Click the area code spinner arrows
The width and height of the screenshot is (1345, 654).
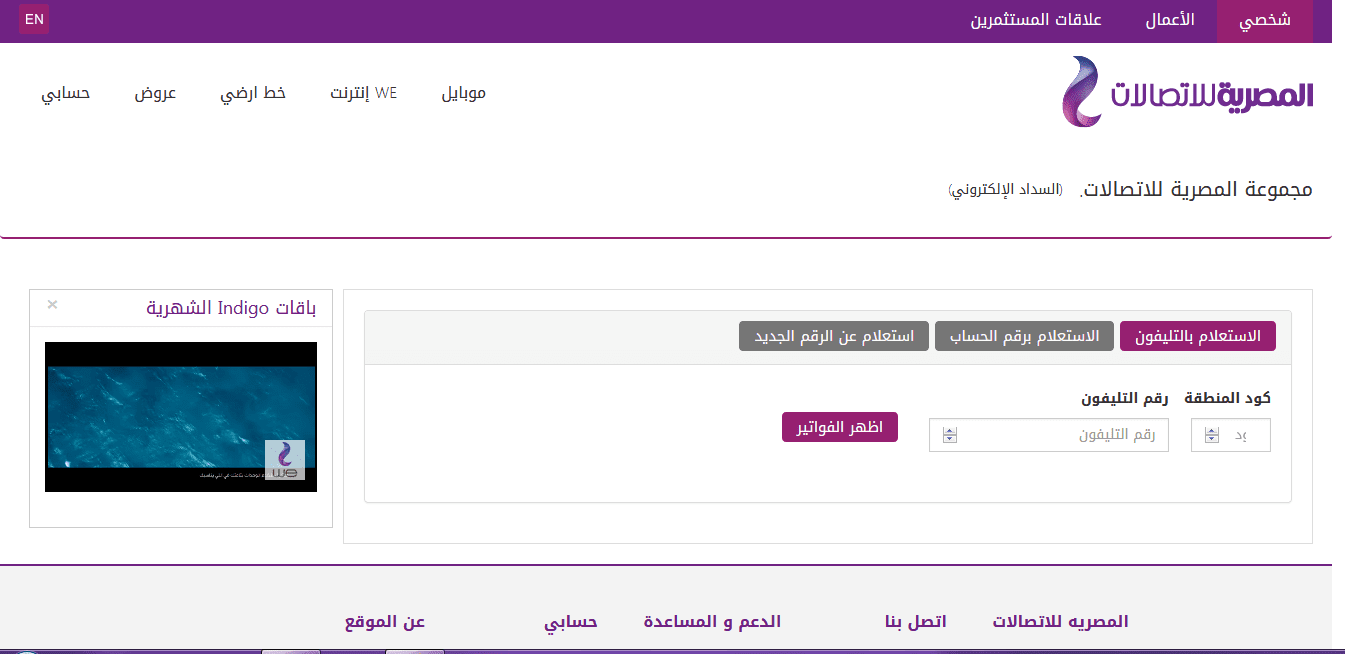1212,435
